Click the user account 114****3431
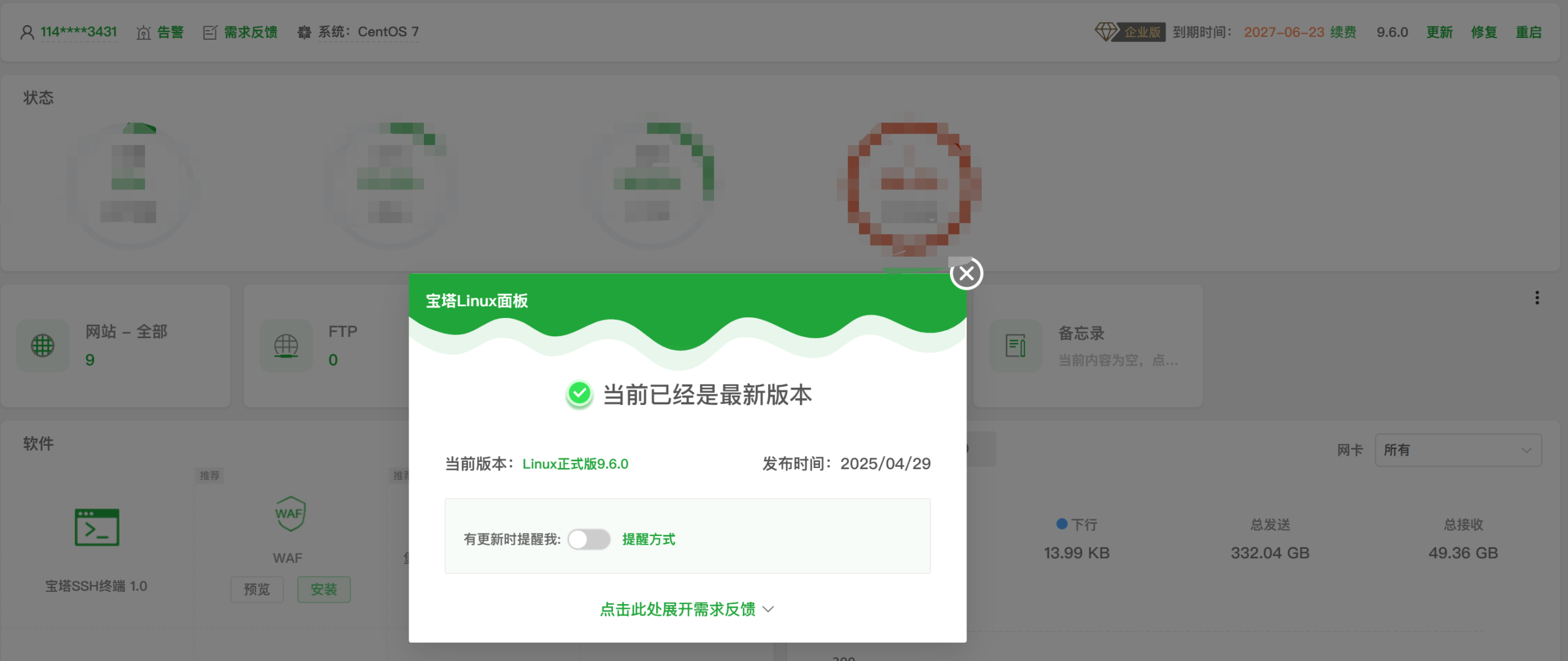This screenshot has height=661, width=1568. coord(78,32)
